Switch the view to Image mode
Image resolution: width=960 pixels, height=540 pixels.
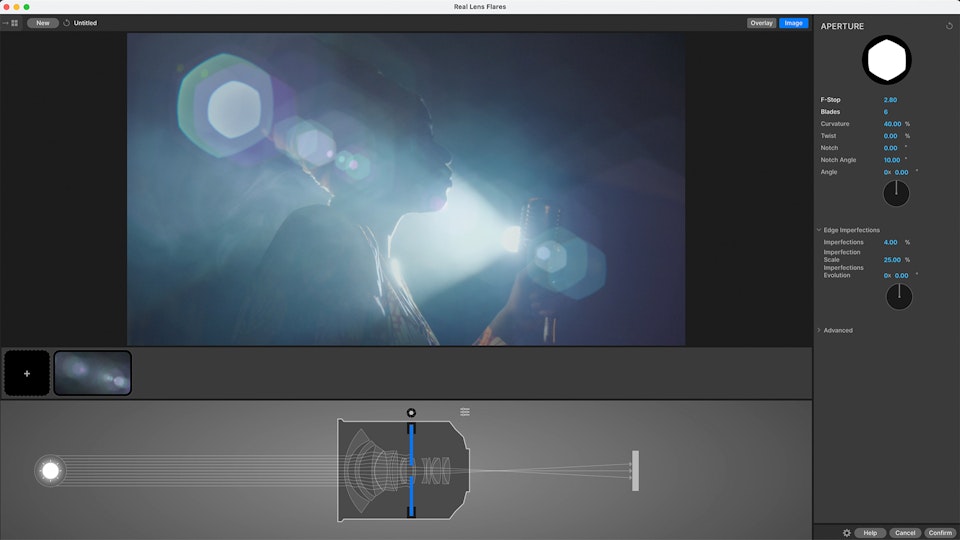pos(793,23)
